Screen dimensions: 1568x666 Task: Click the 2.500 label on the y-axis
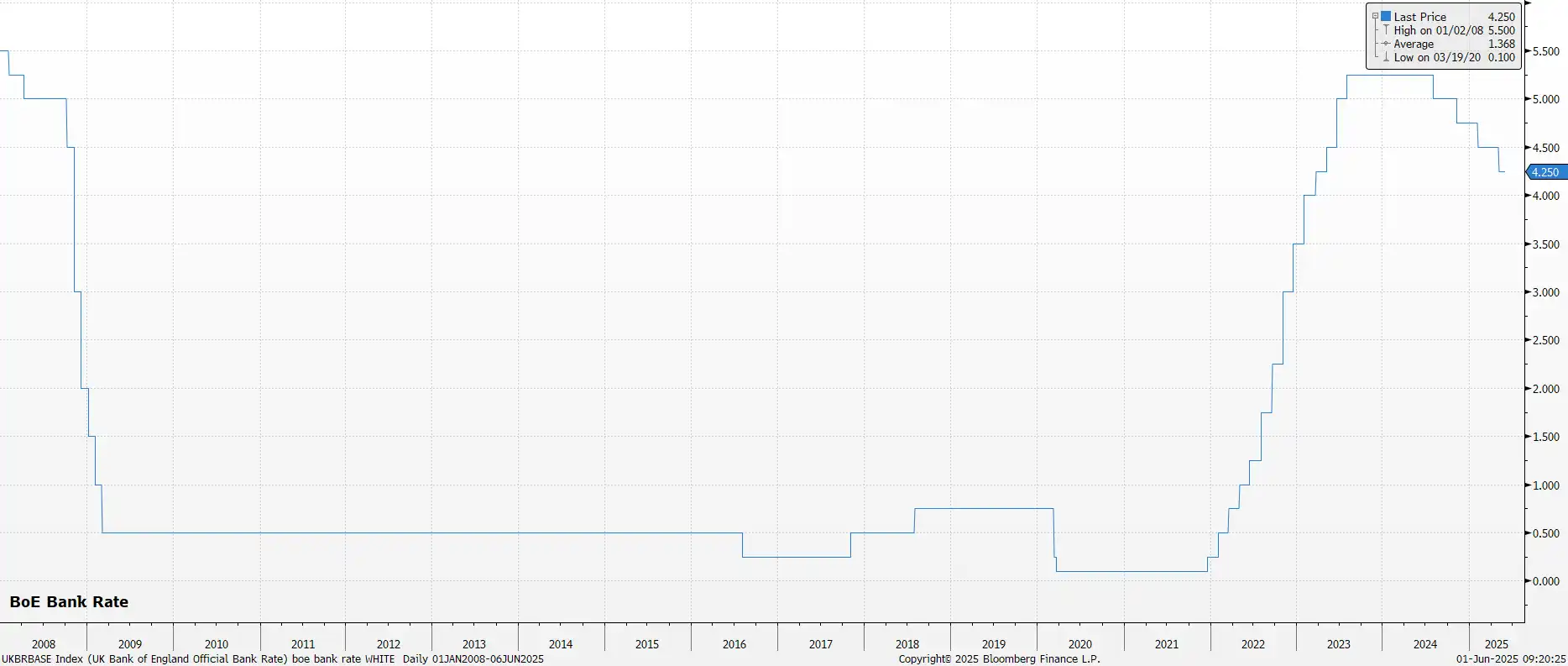coord(1546,340)
